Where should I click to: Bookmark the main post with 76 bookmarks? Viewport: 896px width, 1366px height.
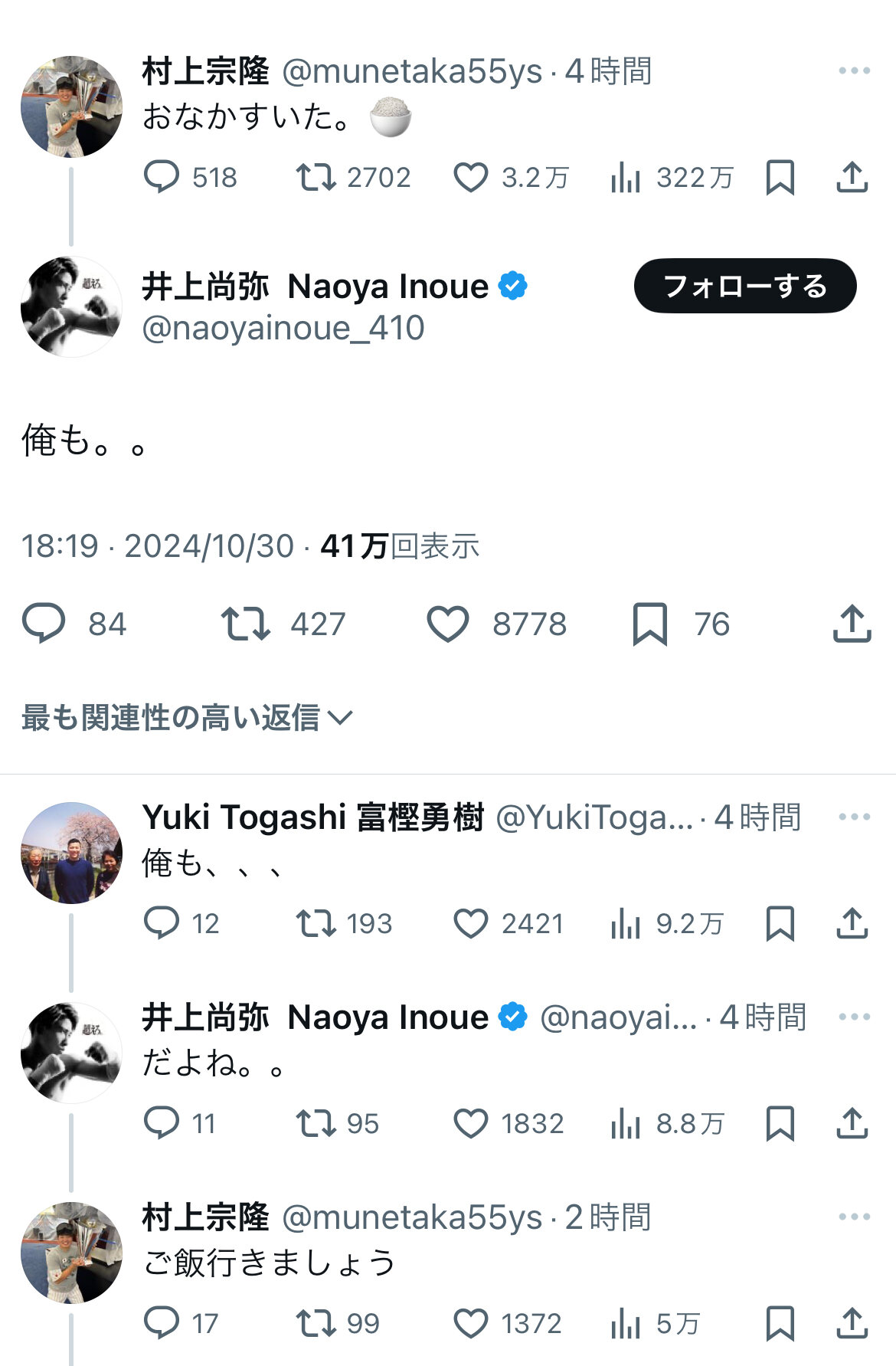coord(650,624)
